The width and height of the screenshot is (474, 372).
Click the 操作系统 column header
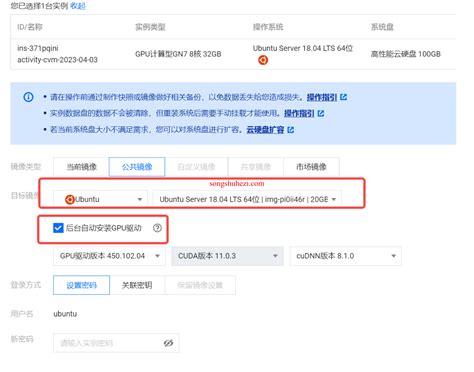[x=268, y=27]
